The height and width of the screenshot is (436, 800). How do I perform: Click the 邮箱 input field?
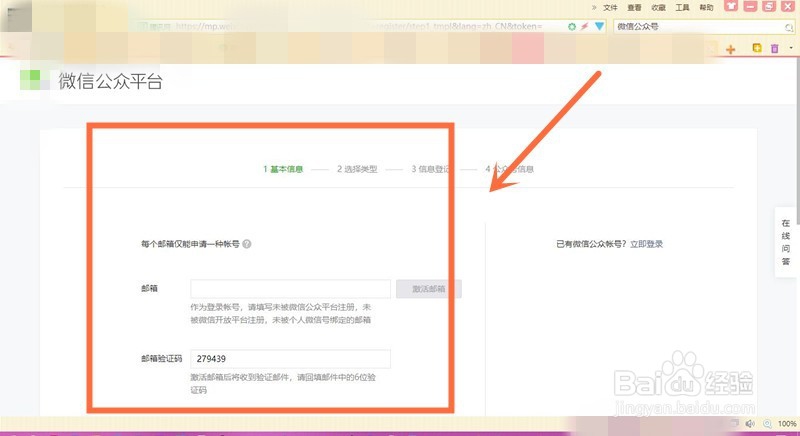pos(291,289)
